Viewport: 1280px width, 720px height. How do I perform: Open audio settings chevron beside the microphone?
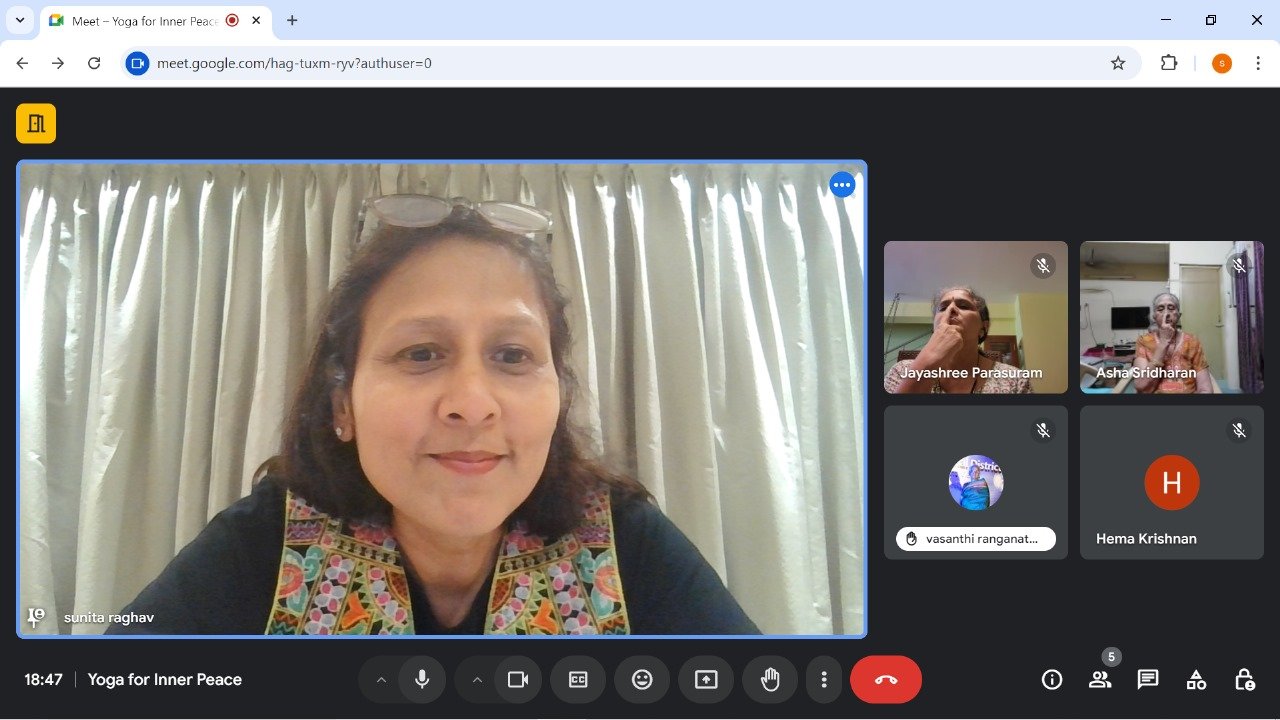click(x=381, y=679)
